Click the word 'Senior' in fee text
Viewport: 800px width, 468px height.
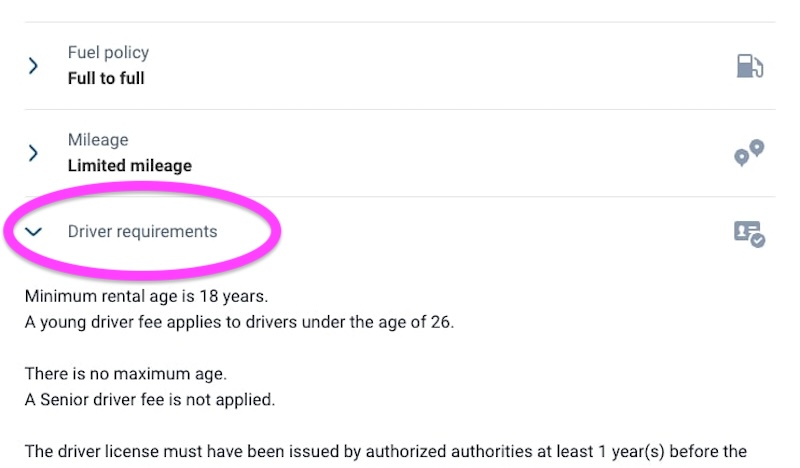point(63,400)
